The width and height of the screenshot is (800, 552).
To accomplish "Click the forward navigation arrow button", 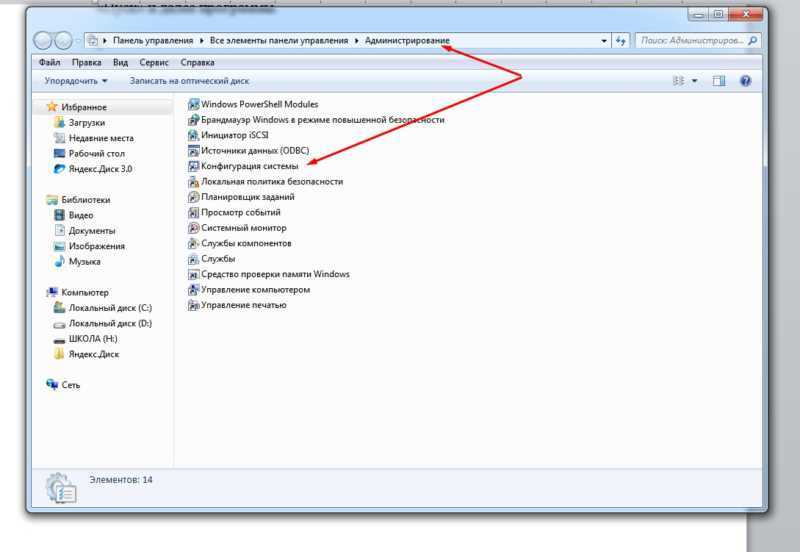I will [63, 40].
